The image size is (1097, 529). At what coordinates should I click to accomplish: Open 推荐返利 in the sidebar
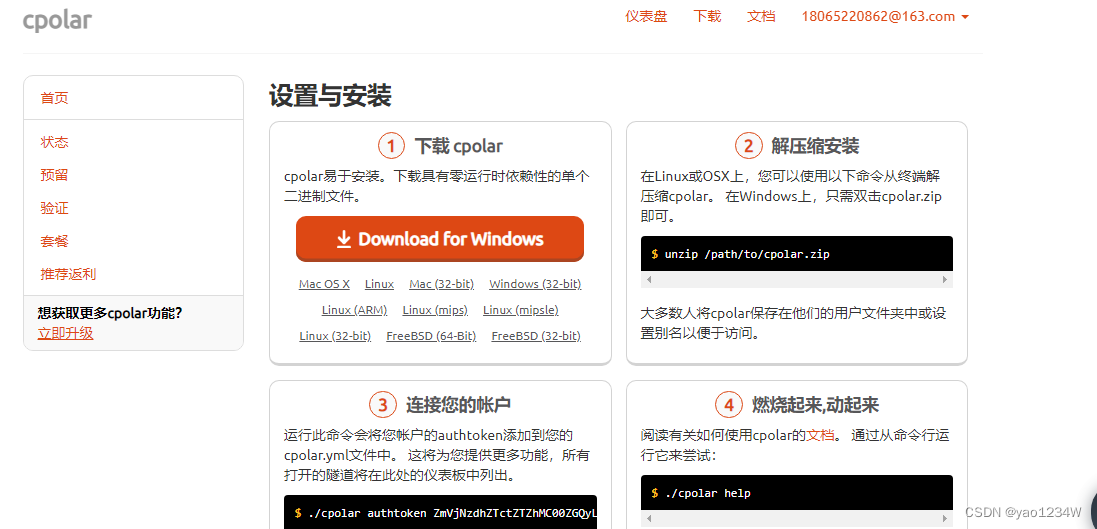(68, 274)
